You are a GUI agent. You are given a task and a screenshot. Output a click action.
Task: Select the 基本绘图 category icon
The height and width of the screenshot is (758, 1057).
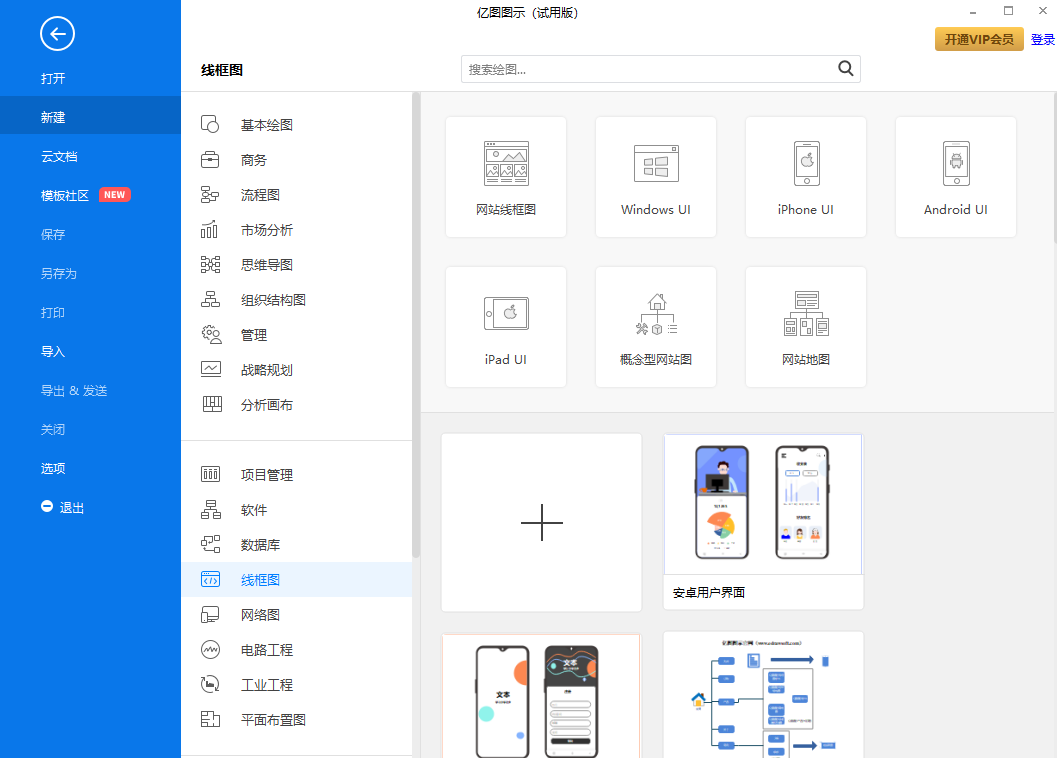210,125
